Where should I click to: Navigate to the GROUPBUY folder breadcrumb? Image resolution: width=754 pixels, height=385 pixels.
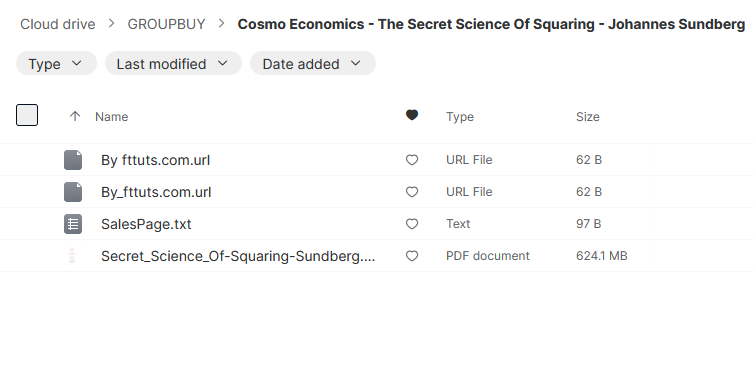click(166, 24)
